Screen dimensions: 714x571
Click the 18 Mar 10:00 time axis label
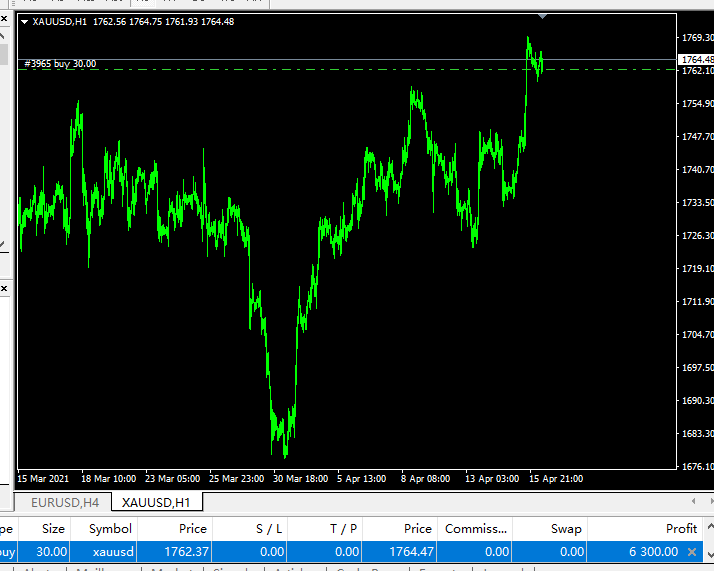tap(108, 479)
